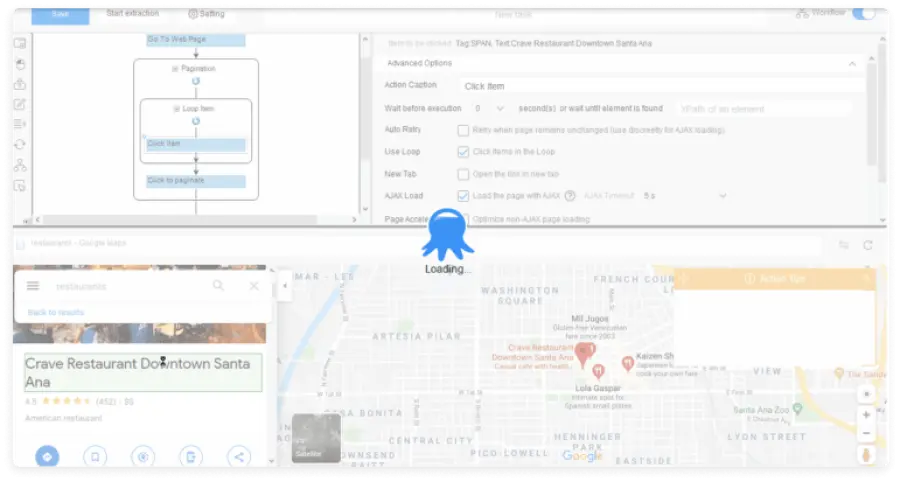This screenshot has height=482, width=900.
Task: Click the Action tips orange header
Action: [x=774, y=279]
